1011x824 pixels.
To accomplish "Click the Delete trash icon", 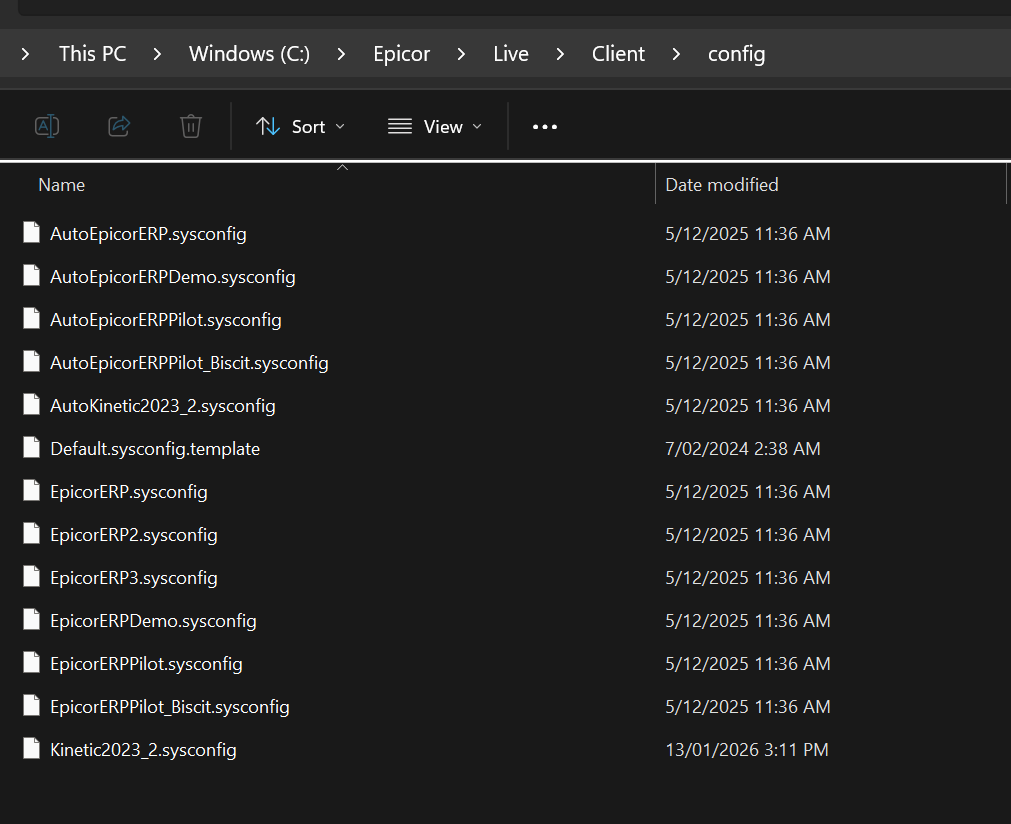I will pyautogui.click(x=191, y=126).
